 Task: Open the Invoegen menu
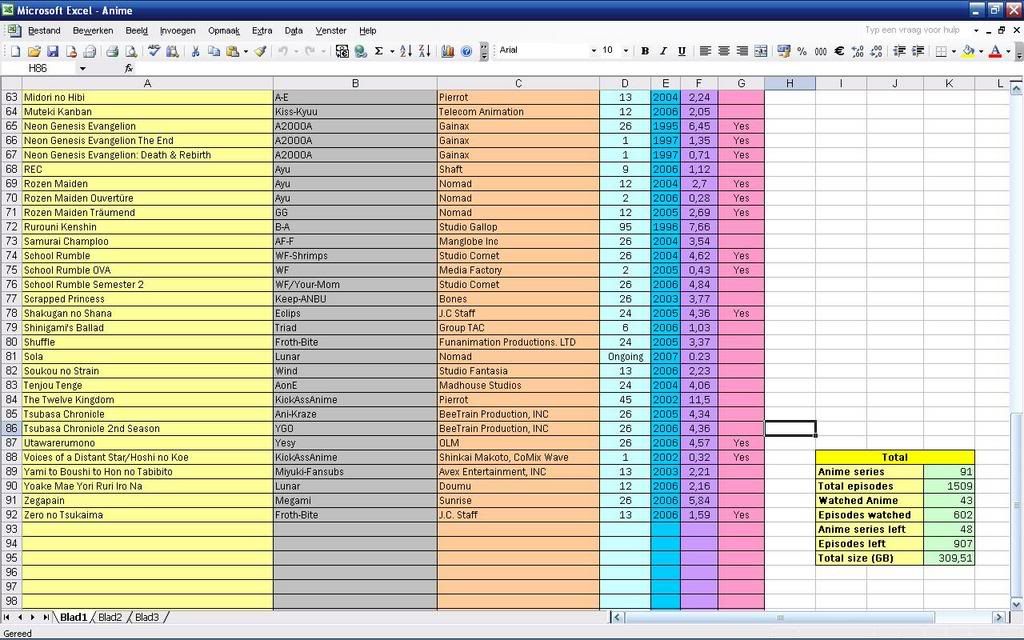178,31
